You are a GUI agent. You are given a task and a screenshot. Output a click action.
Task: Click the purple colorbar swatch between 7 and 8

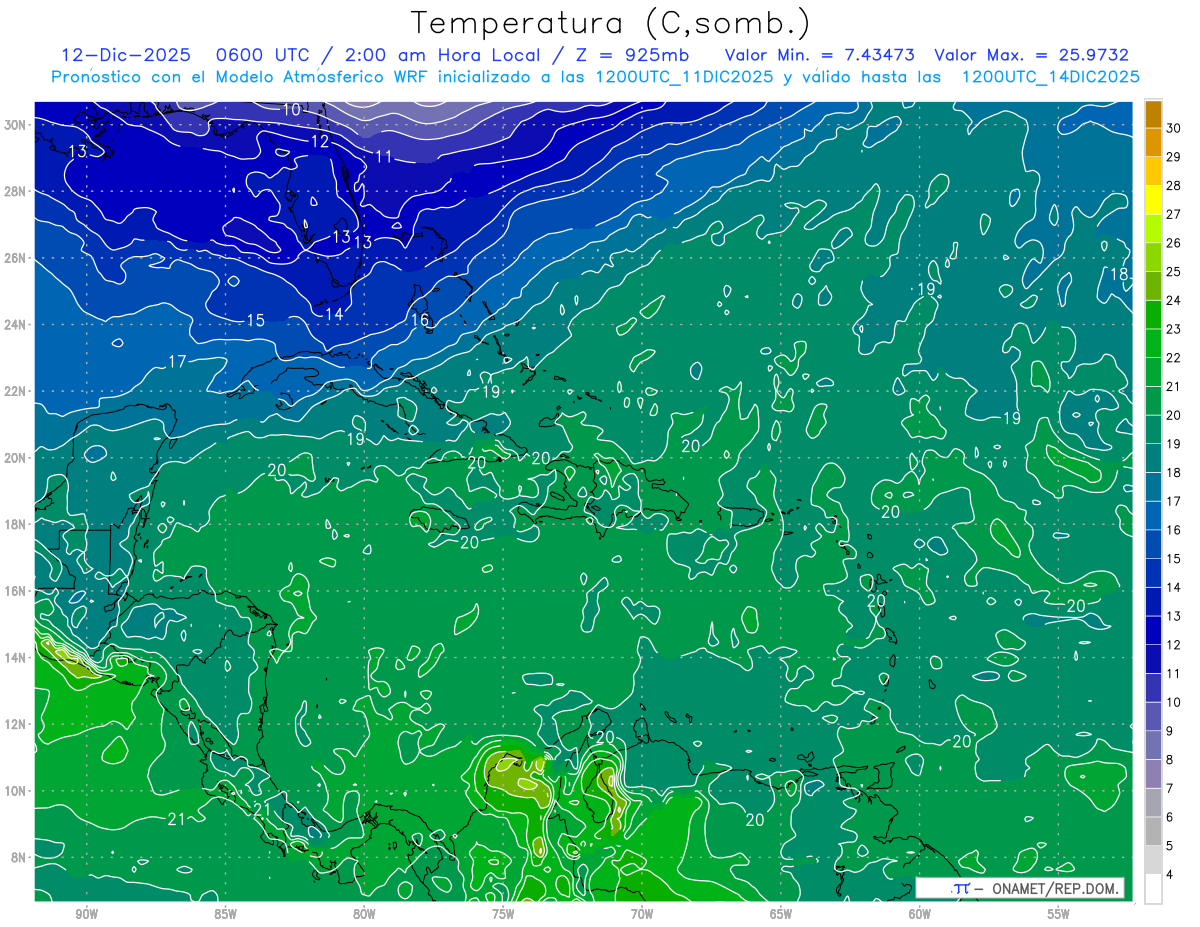point(1153,774)
